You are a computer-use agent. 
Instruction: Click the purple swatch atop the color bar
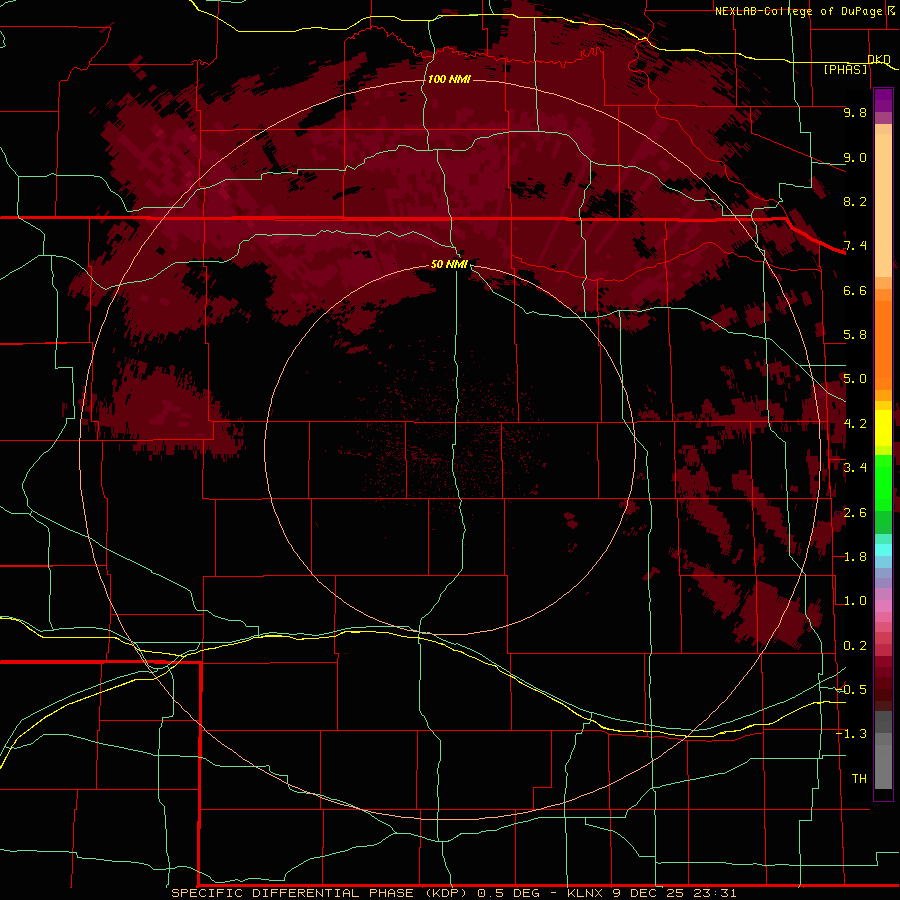click(x=883, y=100)
